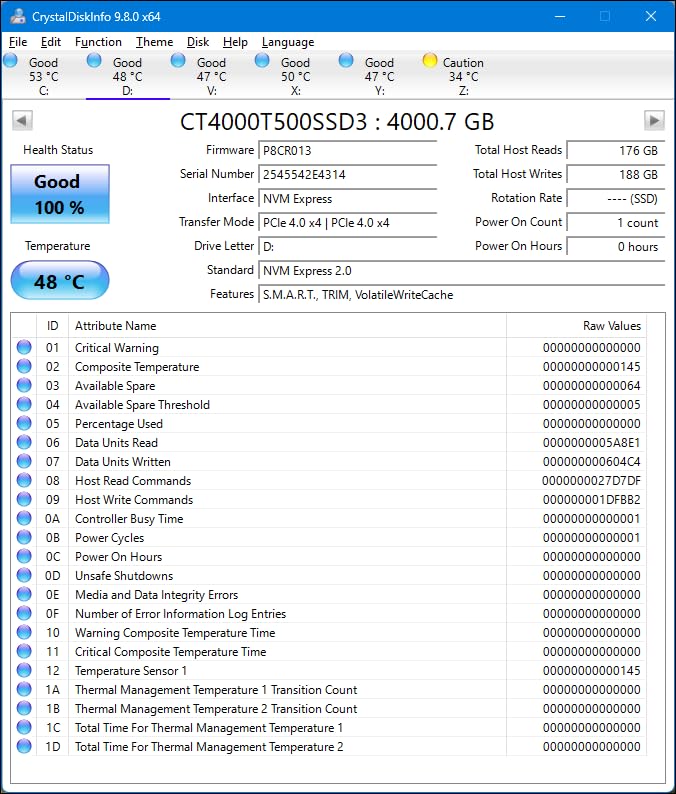Open the Language menu

288,42
